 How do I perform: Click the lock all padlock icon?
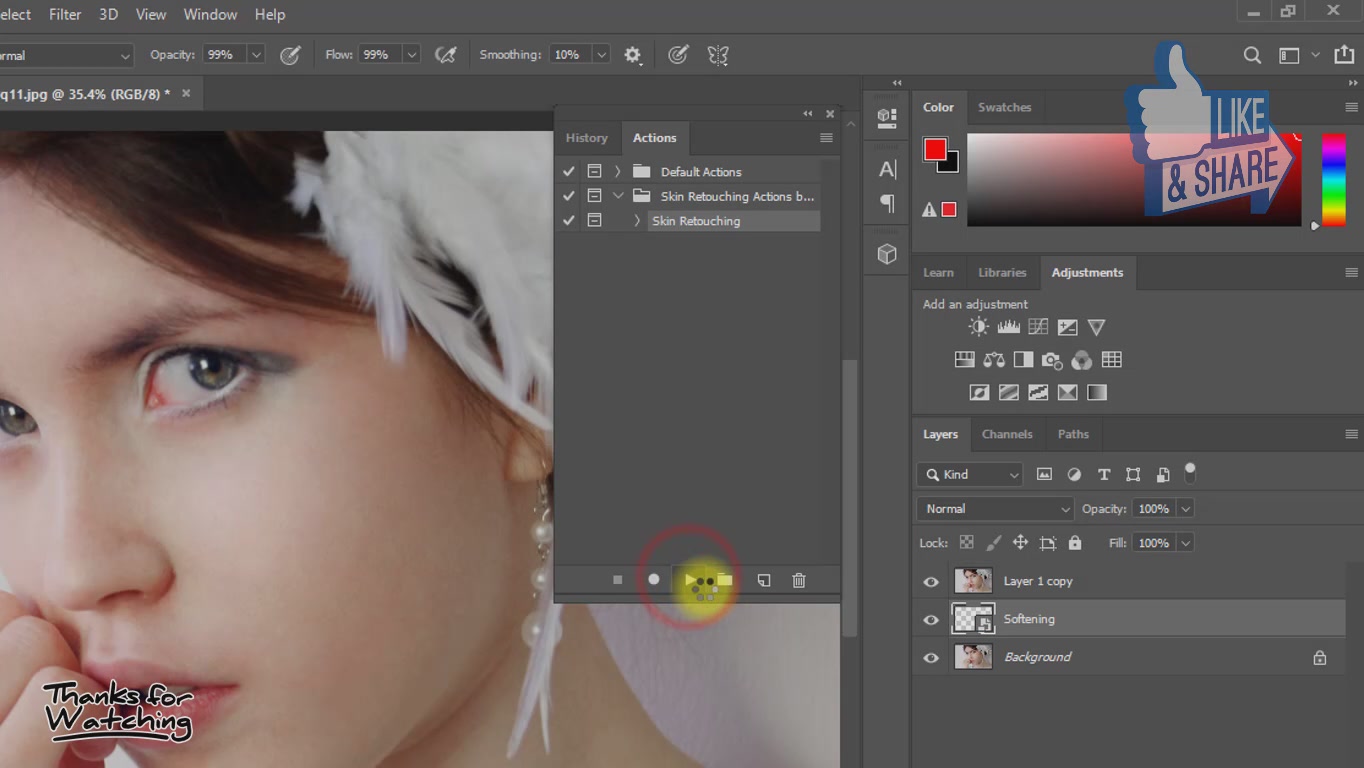coord(1075,543)
